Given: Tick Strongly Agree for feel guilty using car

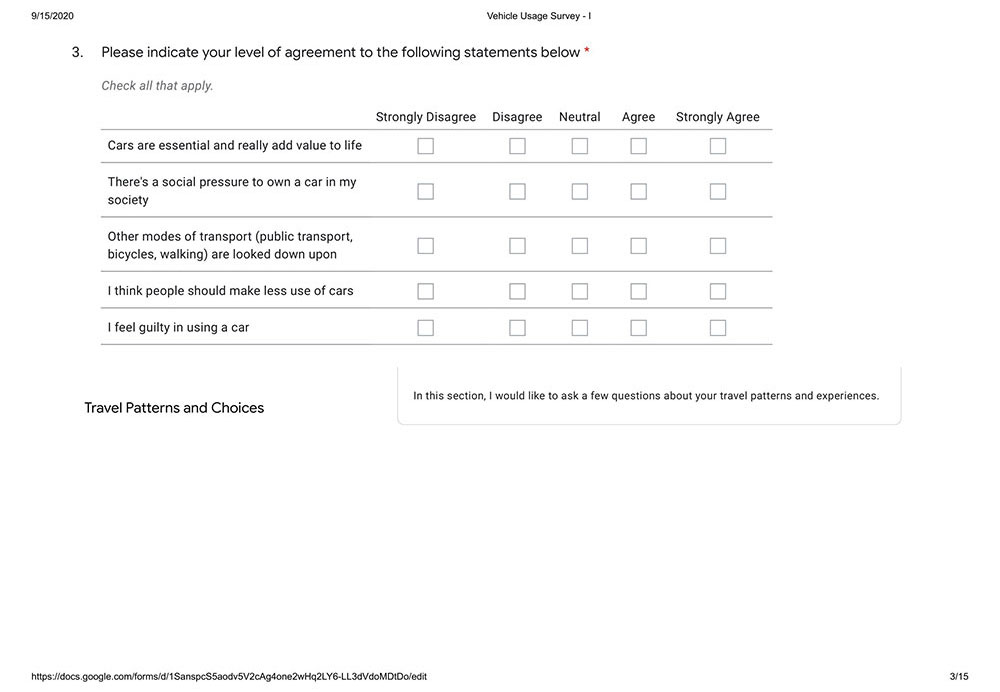Looking at the screenshot, I should (x=717, y=328).
